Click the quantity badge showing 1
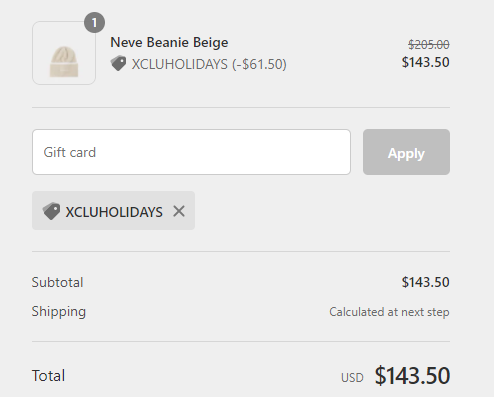The height and width of the screenshot is (397, 494). [x=94, y=23]
